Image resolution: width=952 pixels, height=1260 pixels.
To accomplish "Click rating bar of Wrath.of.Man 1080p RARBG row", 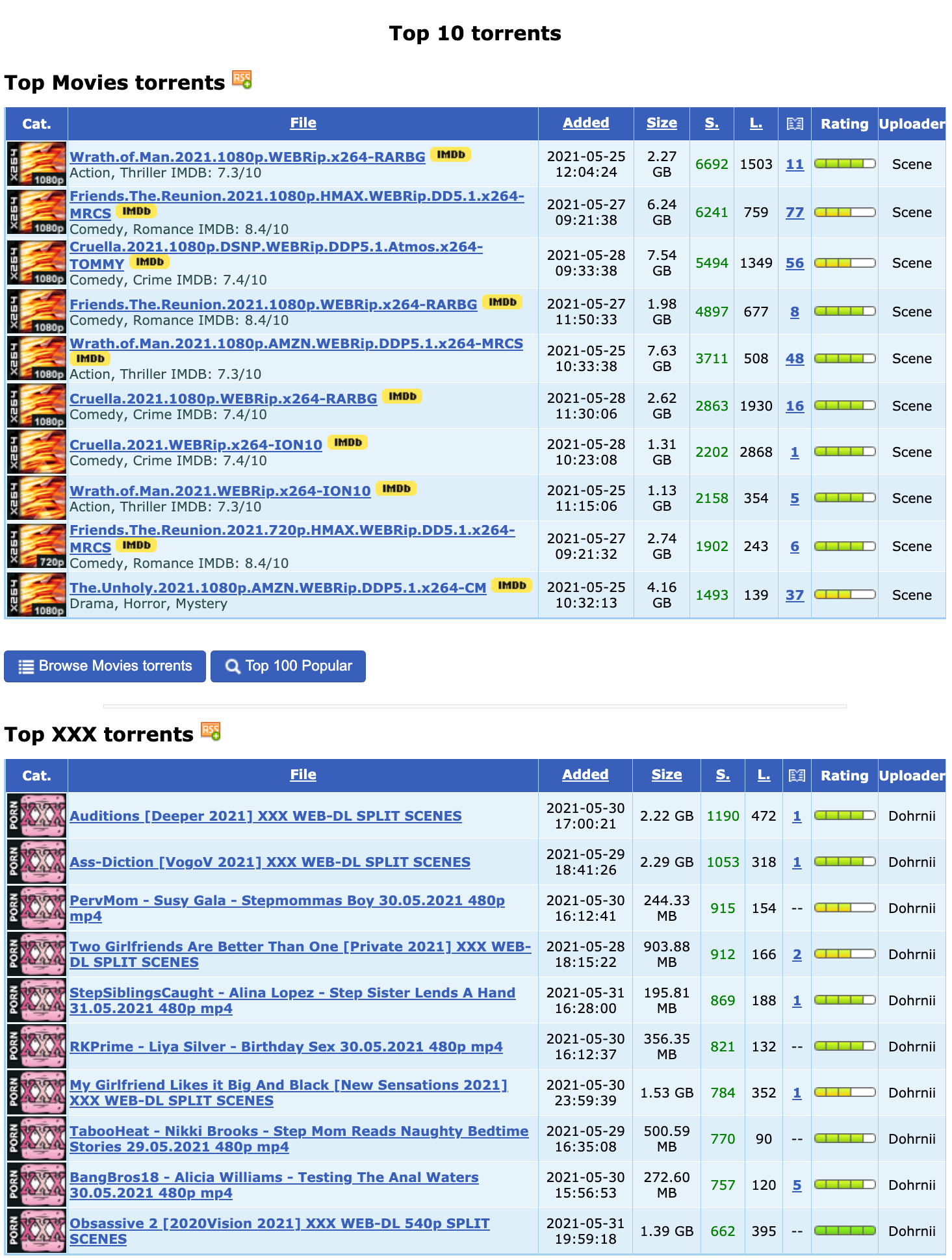I will [x=844, y=164].
